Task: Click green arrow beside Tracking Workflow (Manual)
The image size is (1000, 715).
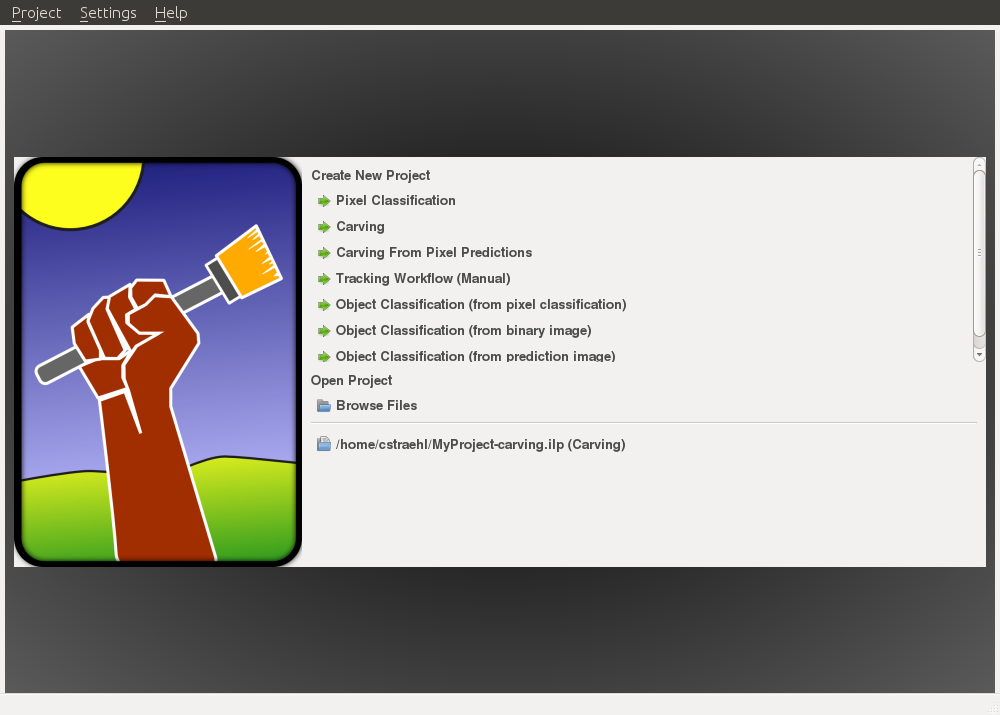Action: 324,279
